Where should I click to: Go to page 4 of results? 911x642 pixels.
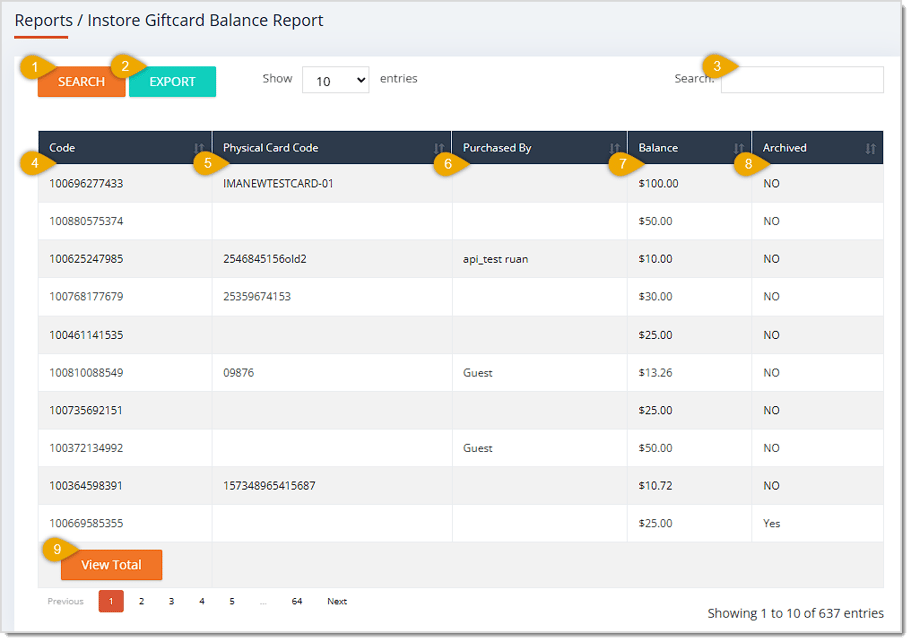point(202,601)
